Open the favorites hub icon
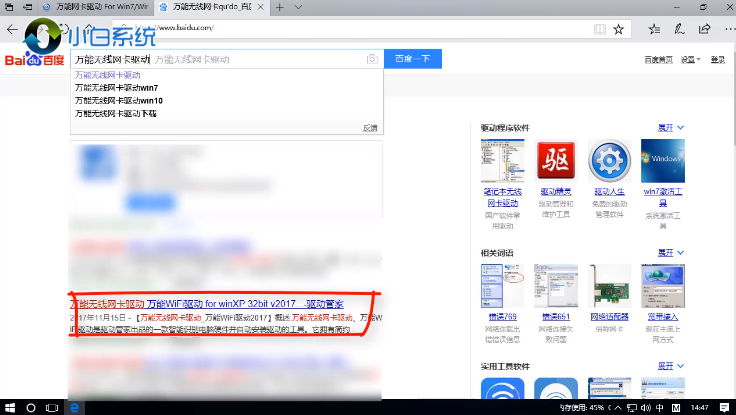 [x=654, y=30]
